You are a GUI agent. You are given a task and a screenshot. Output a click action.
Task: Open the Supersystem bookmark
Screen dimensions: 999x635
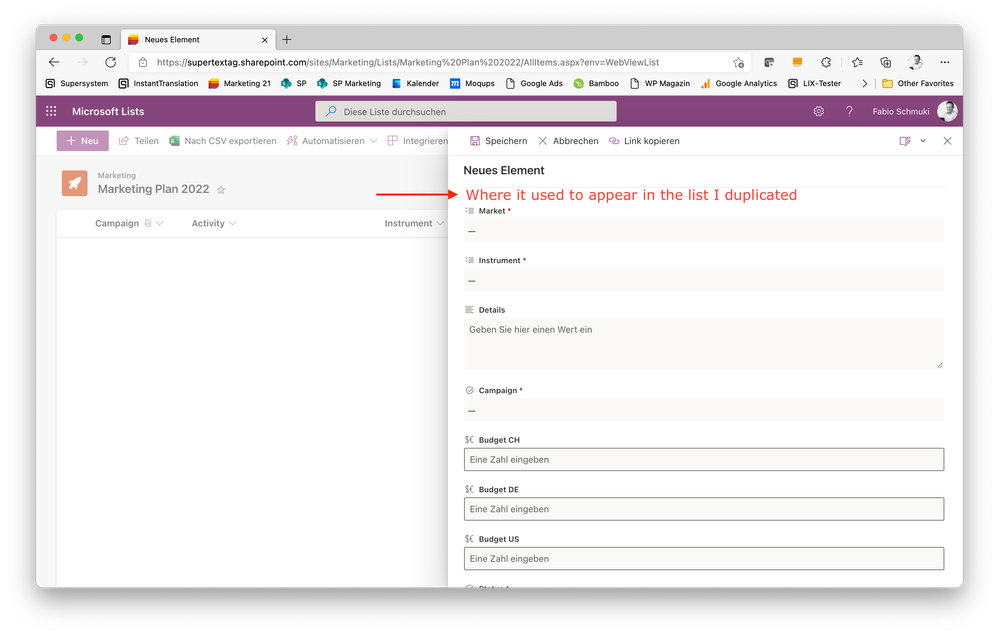[76, 83]
